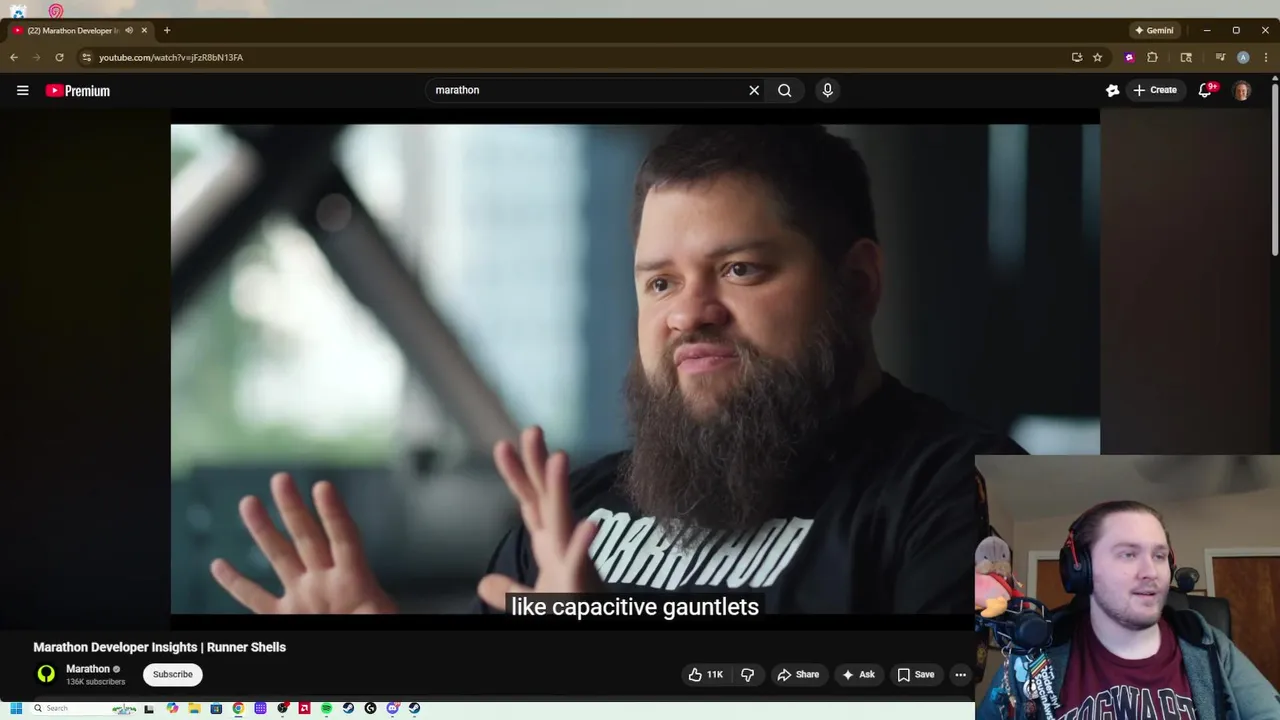1280x720 pixels.
Task: Save the video to a playlist
Action: coord(915,675)
